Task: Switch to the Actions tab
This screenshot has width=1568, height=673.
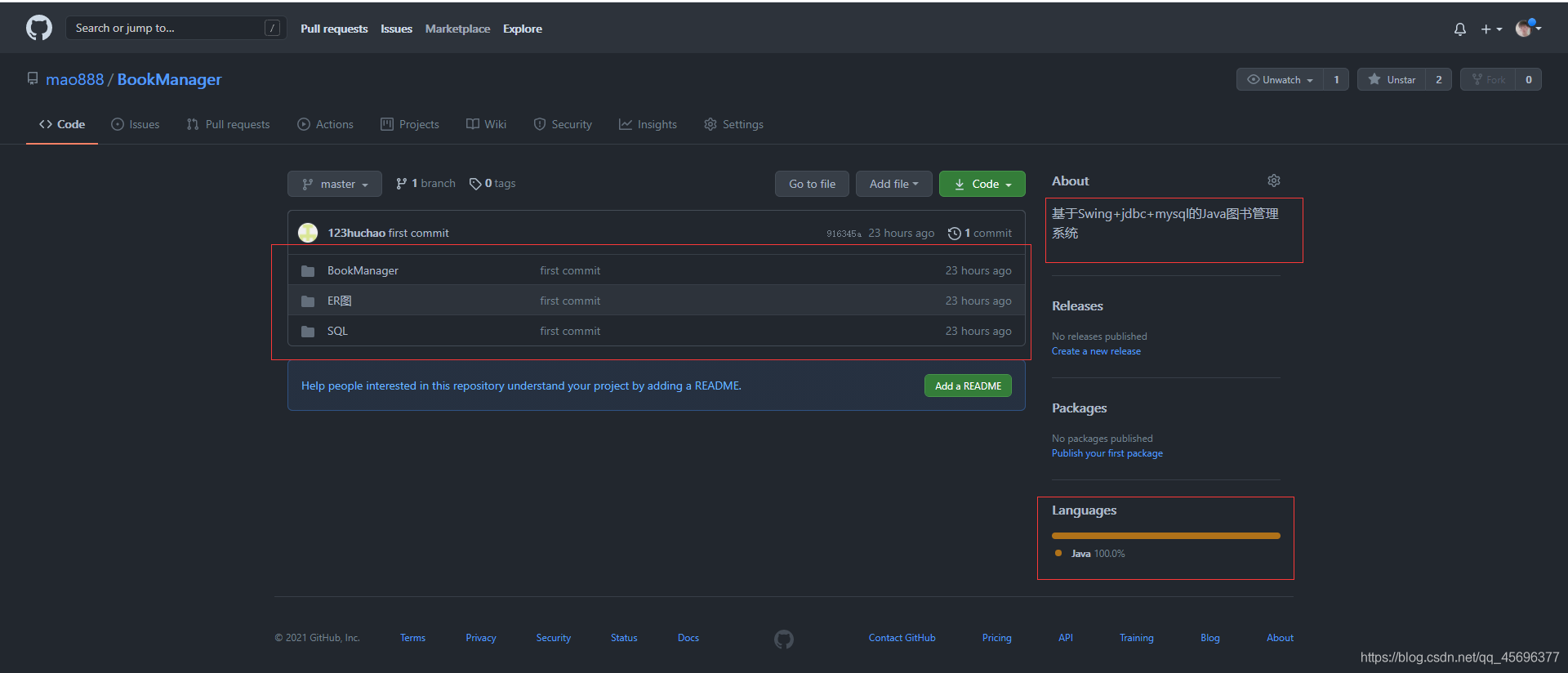Action: coord(326,124)
